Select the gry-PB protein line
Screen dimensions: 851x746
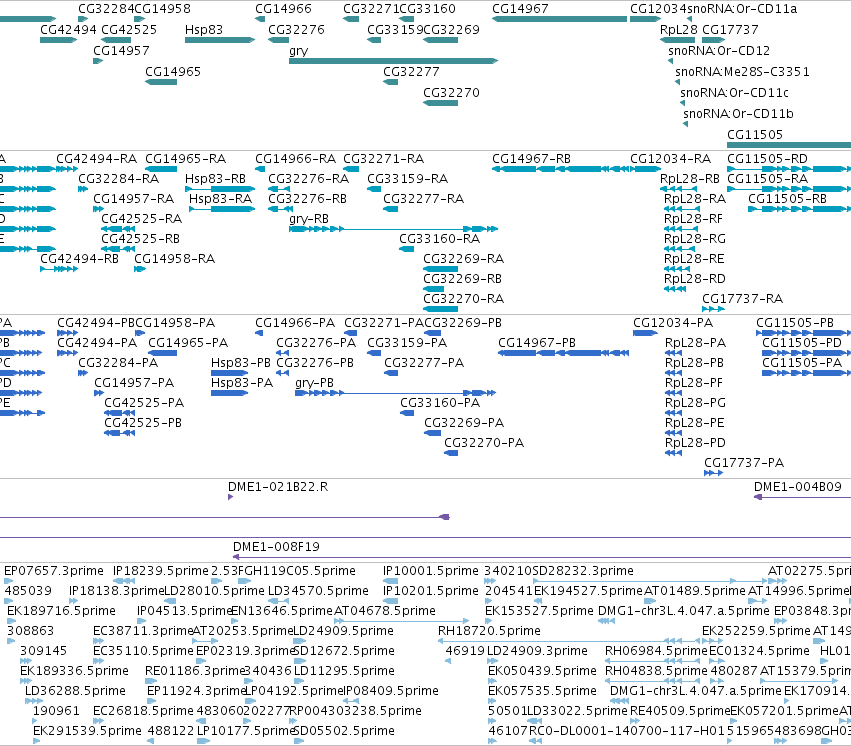[x=396, y=393]
